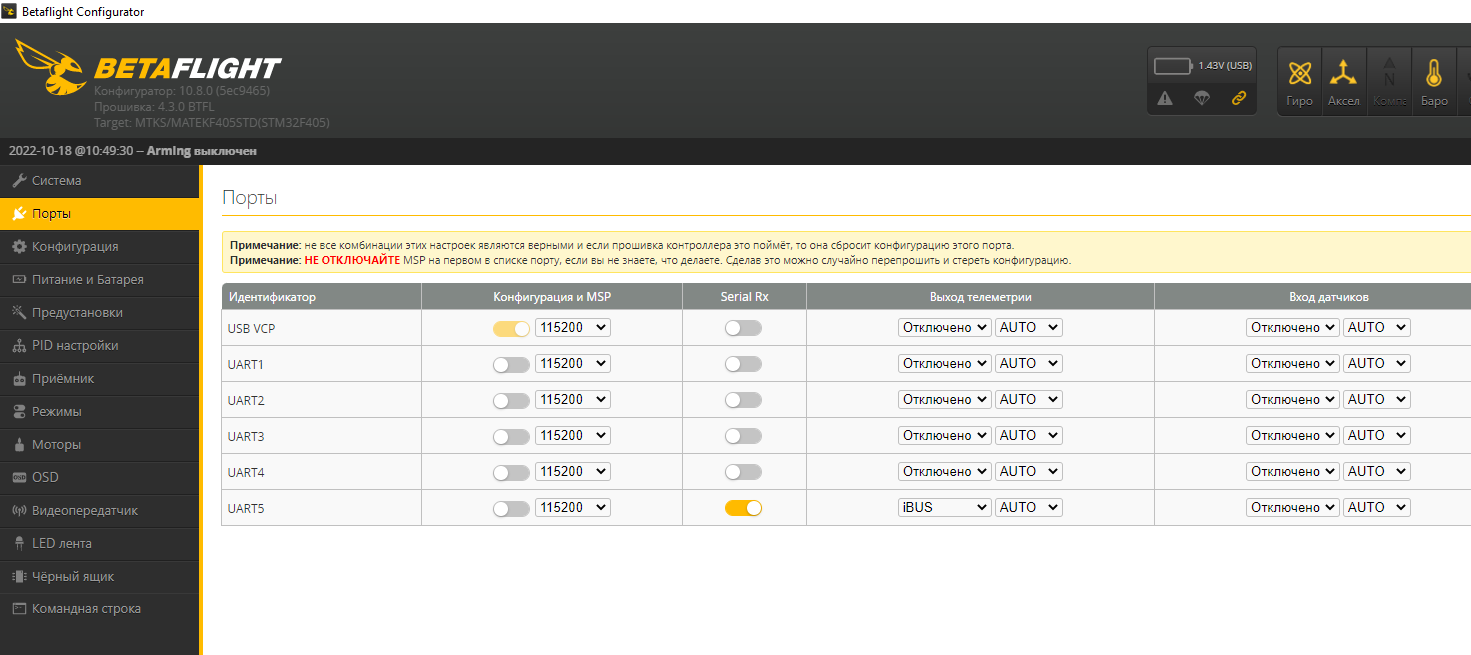Click the compass sensor icon

[1389, 73]
